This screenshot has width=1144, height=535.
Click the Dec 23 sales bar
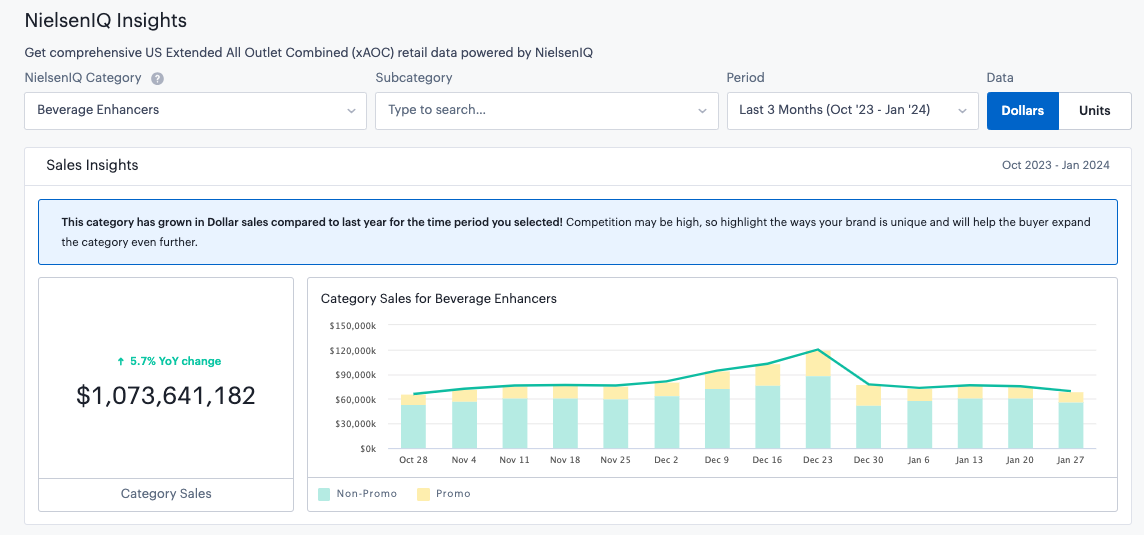point(817,399)
